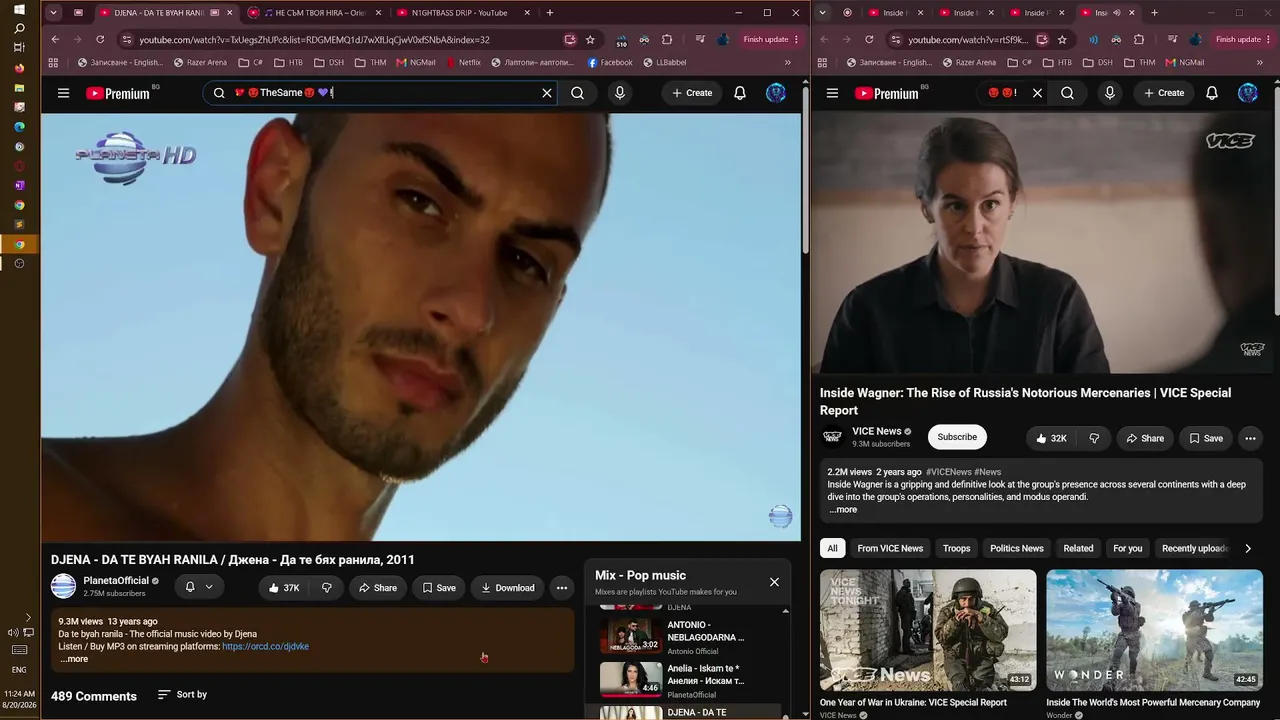Show next filter chips with arrow

[1248, 548]
